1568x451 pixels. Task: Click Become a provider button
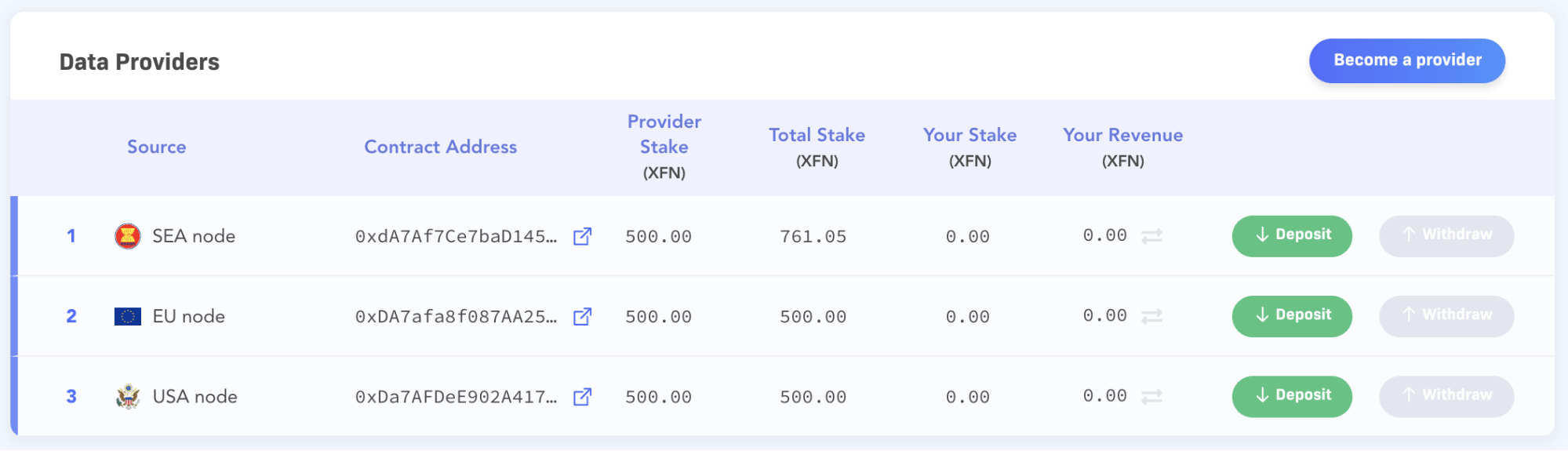point(1407,60)
